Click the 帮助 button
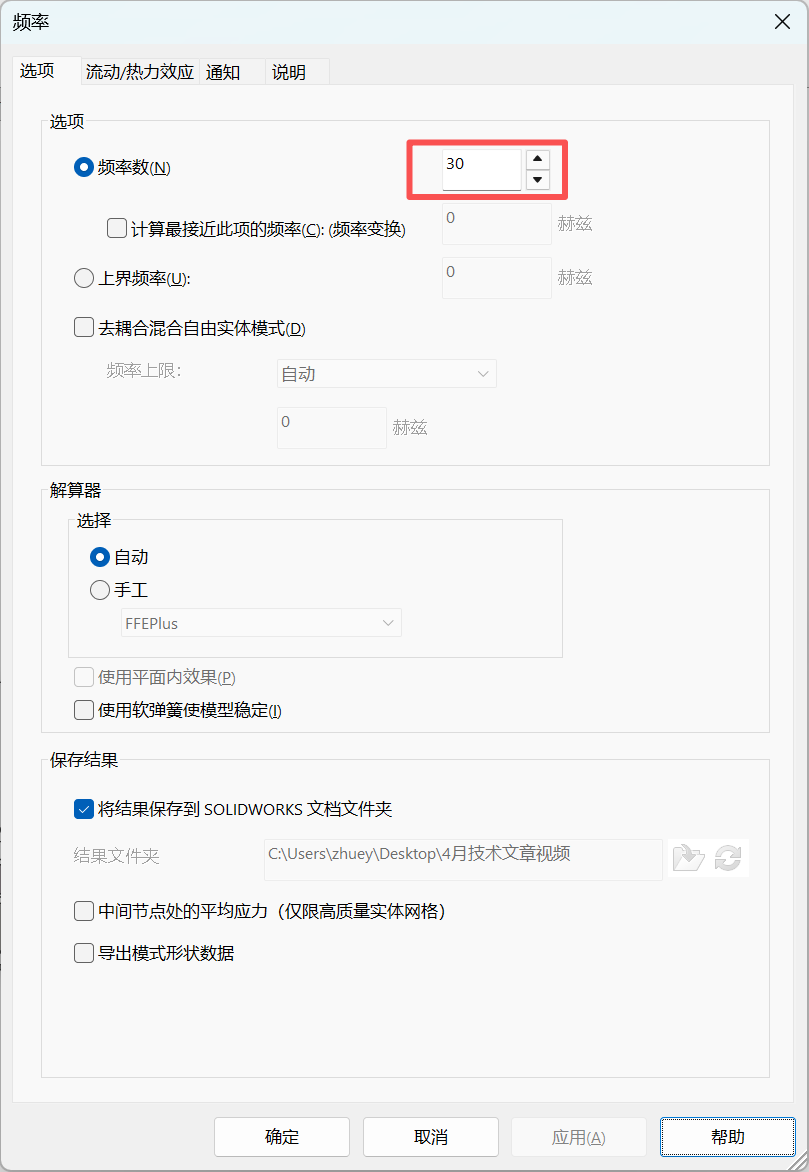This screenshot has width=809, height=1172. pos(728,1137)
